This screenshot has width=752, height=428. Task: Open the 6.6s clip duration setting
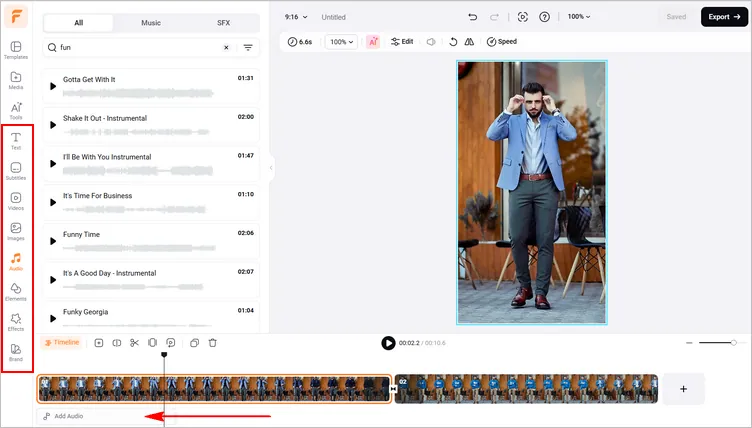point(300,42)
